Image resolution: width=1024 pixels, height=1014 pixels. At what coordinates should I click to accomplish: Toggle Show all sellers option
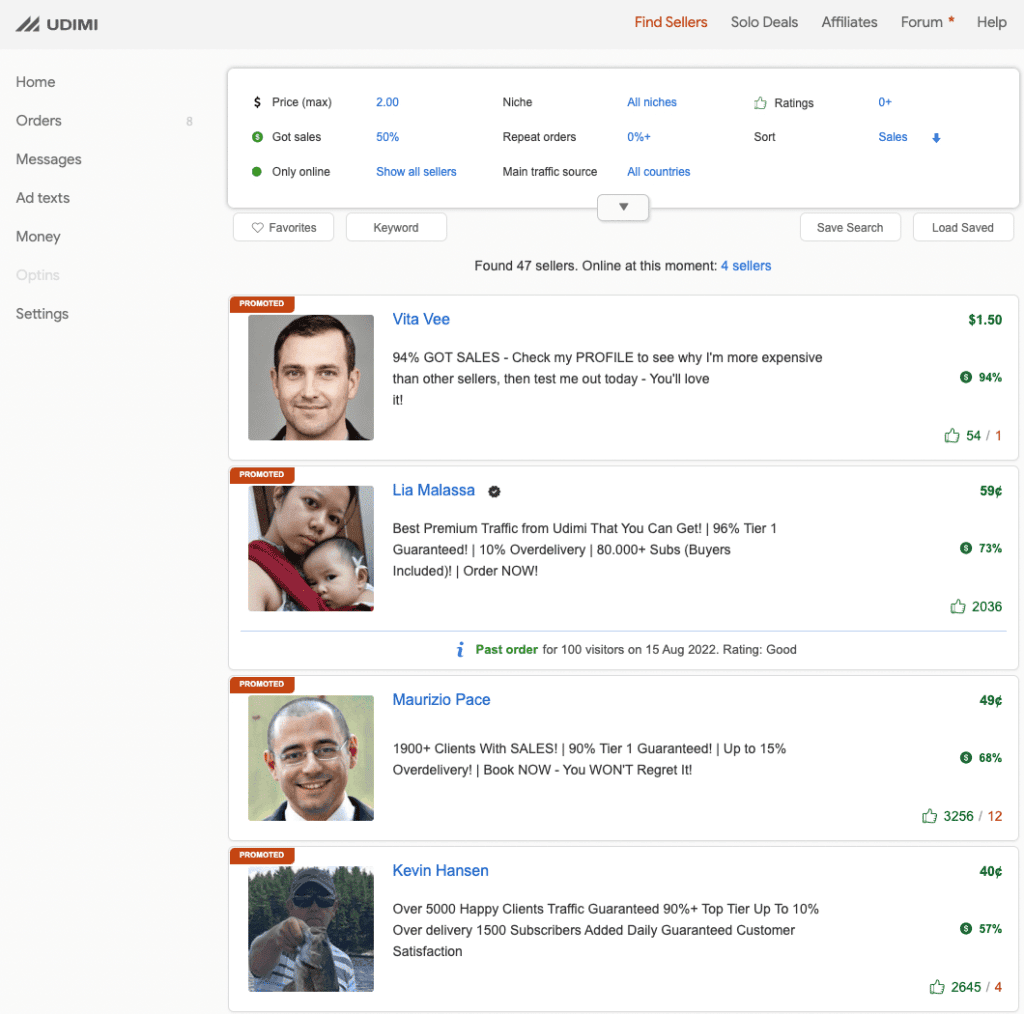[416, 172]
